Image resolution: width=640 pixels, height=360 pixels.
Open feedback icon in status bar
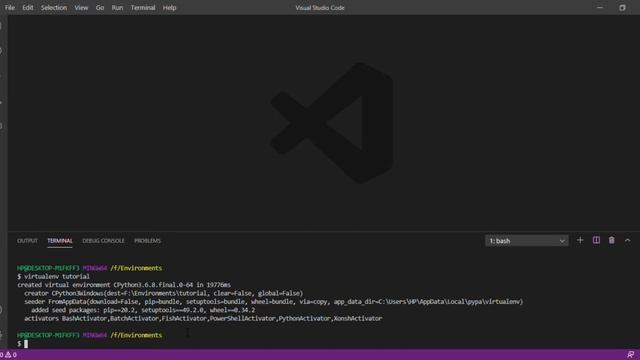[631, 355]
